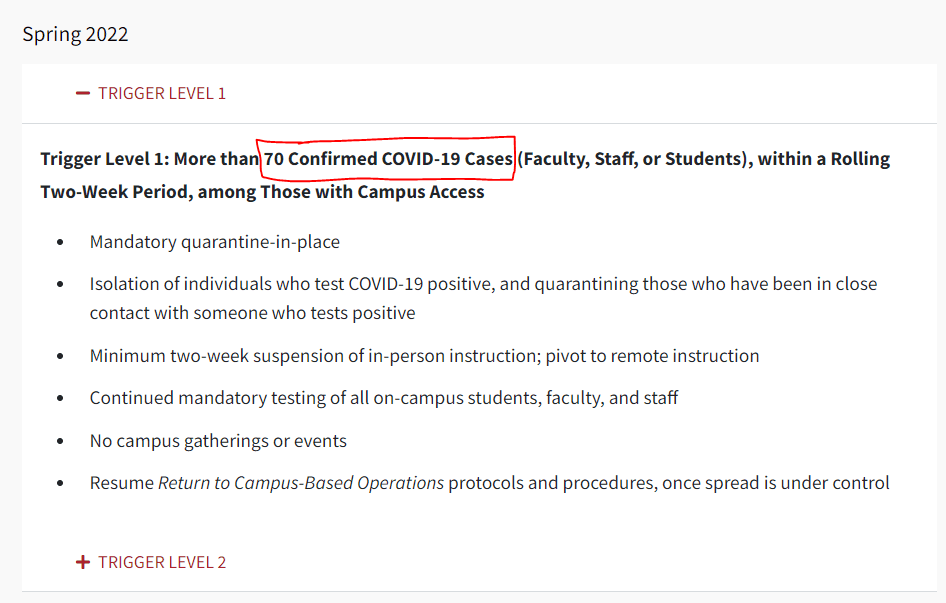Image resolution: width=946 pixels, height=603 pixels.
Task: Select the "No campus gatherings or events" line
Action: pyautogui.click(x=218, y=441)
